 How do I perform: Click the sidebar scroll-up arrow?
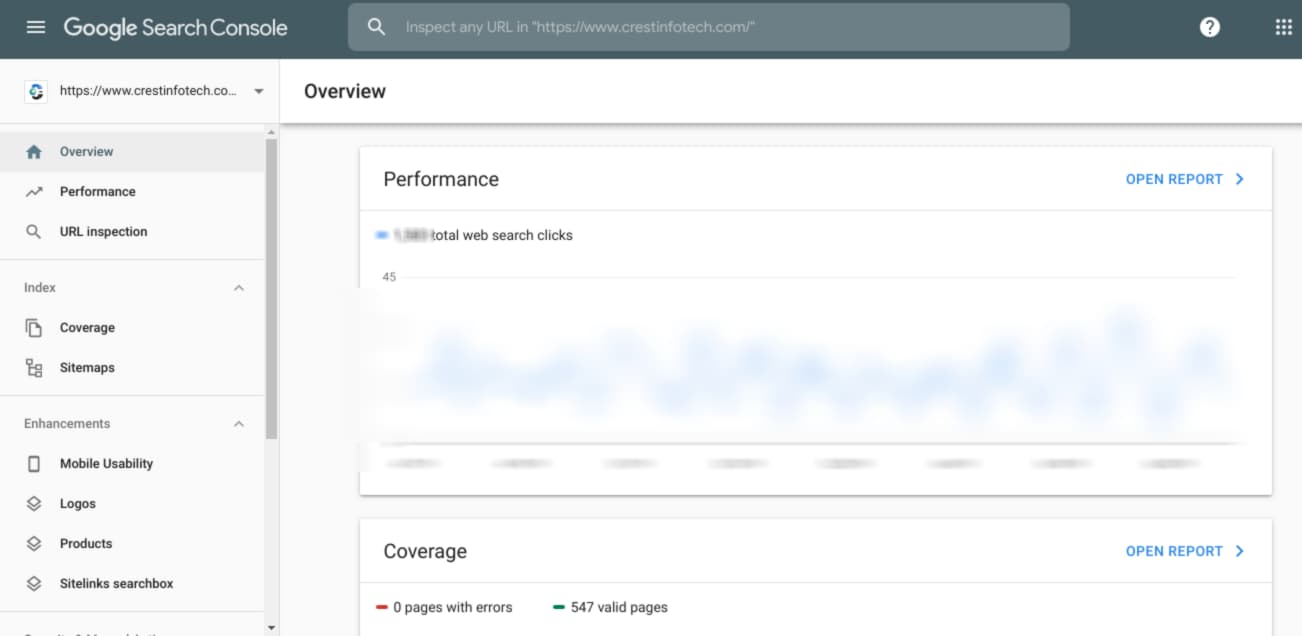271,131
